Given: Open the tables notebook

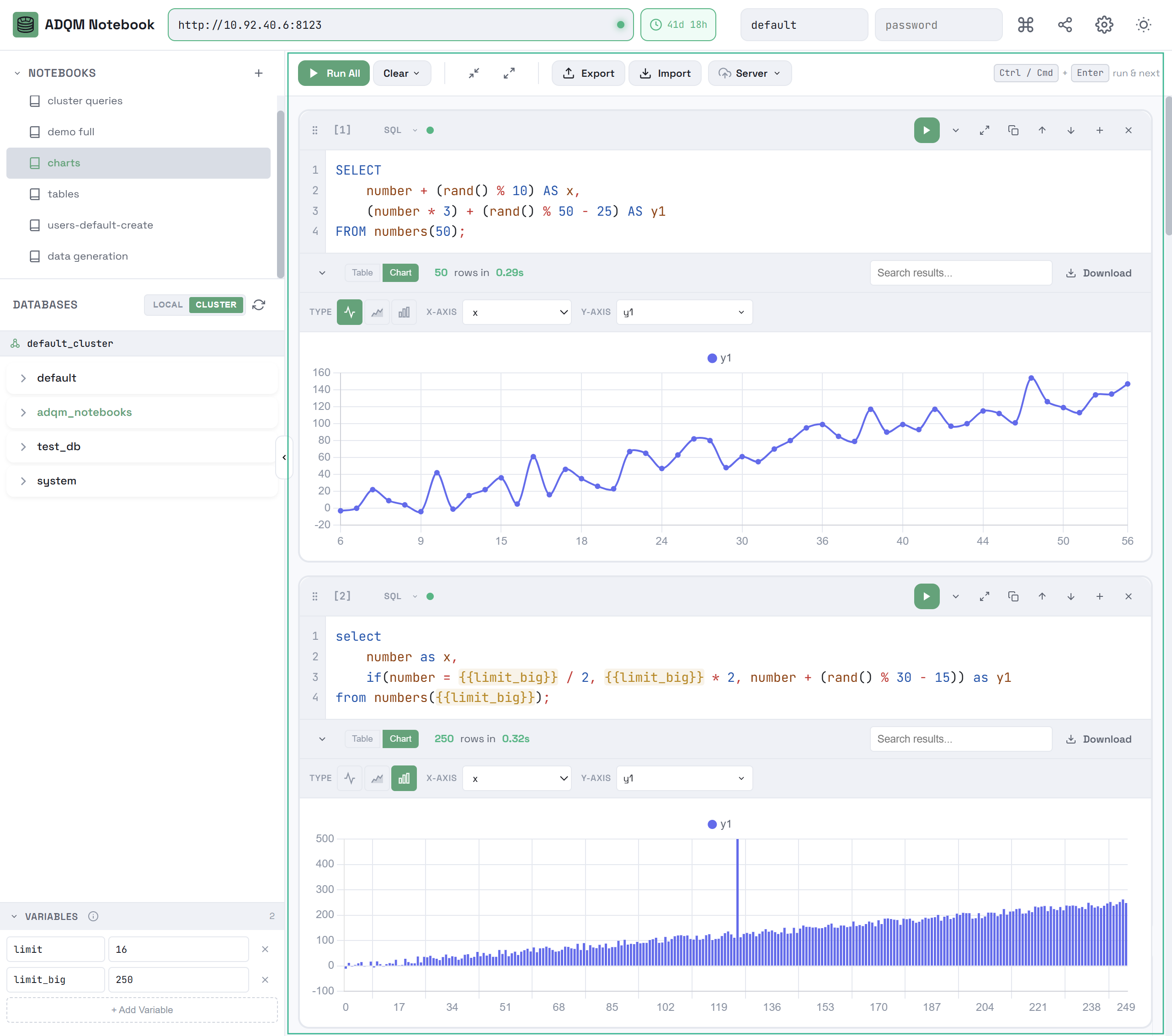Looking at the screenshot, I should 63,194.
